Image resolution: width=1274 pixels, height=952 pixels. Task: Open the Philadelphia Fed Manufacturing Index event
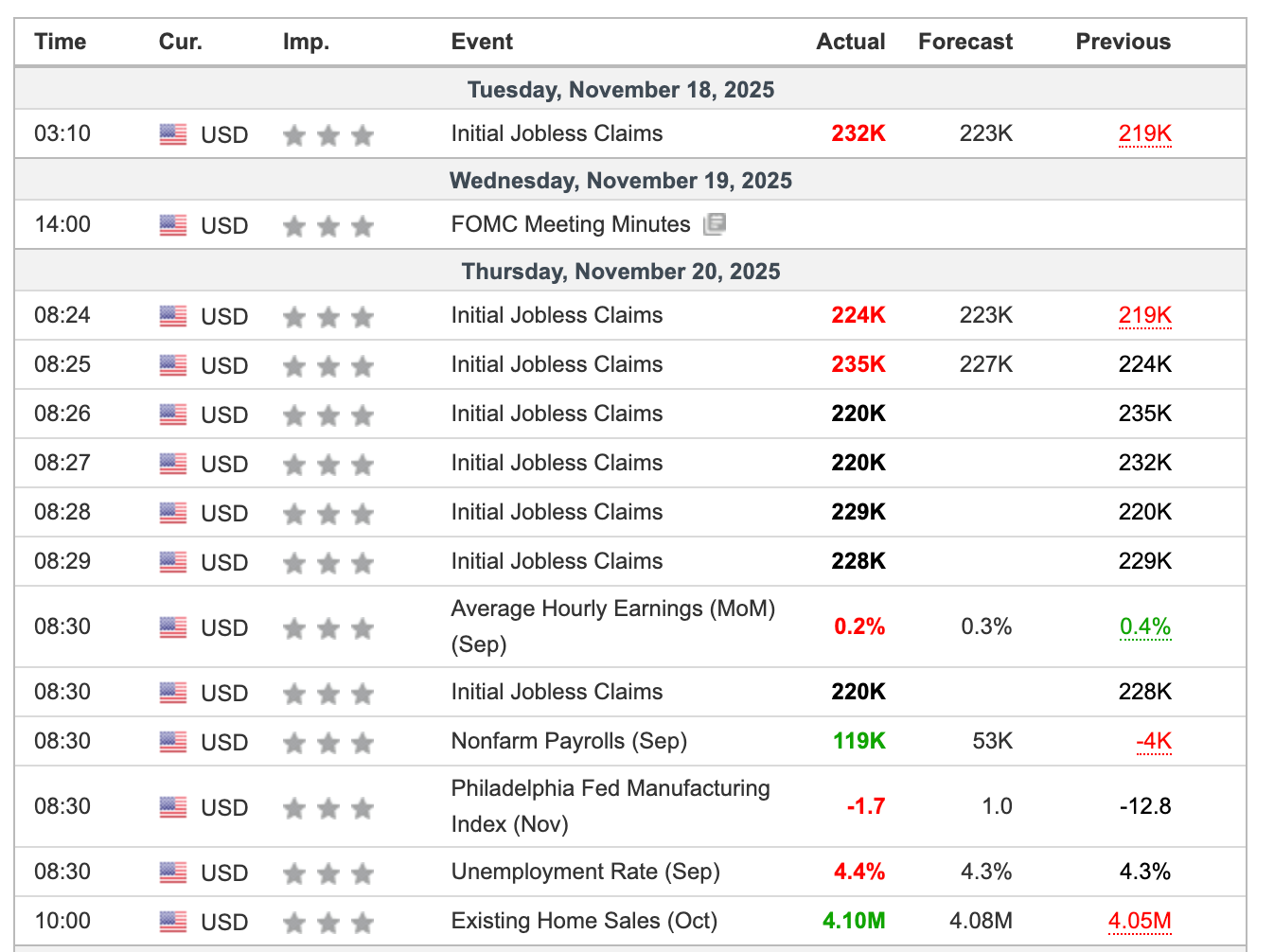[610, 806]
